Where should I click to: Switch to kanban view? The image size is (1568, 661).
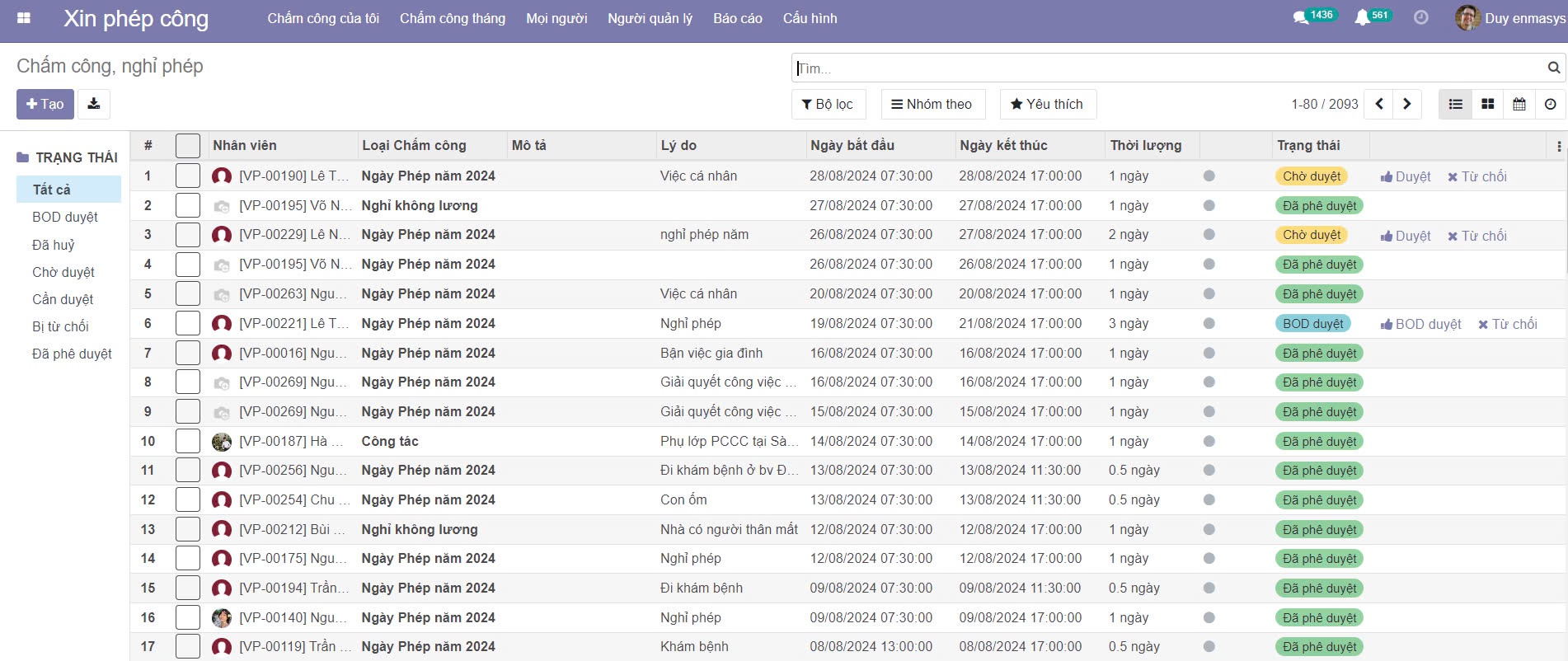[x=1487, y=104]
